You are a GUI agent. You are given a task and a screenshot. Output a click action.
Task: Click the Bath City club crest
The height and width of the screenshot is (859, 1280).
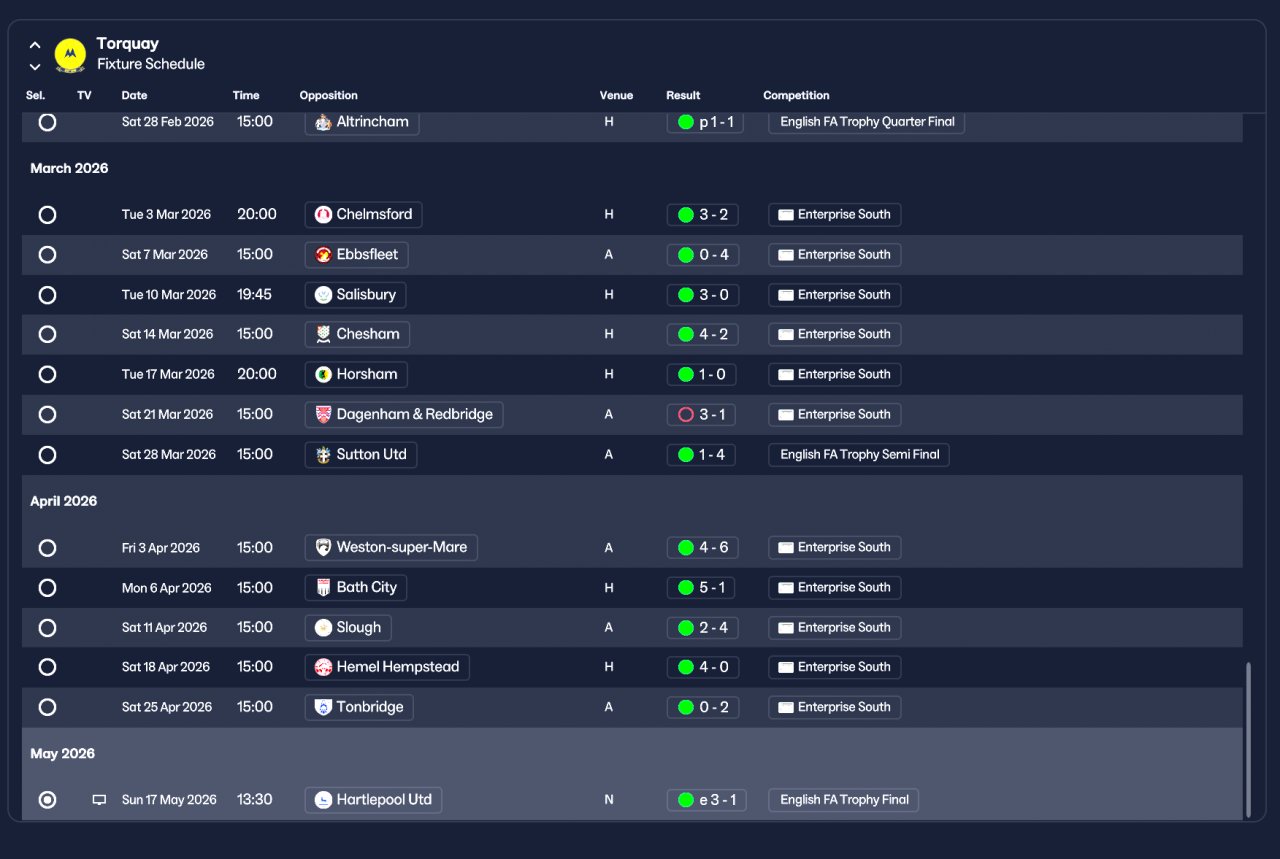tap(323, 588)
